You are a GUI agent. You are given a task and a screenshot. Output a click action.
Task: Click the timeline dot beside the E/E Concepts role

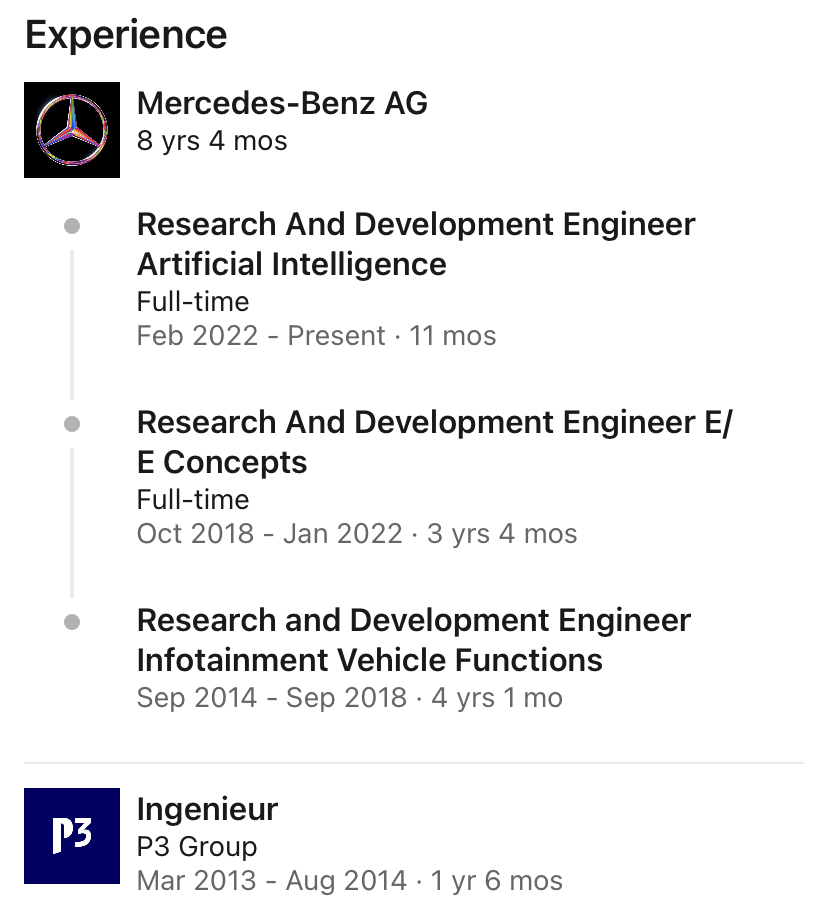(72, 425)
